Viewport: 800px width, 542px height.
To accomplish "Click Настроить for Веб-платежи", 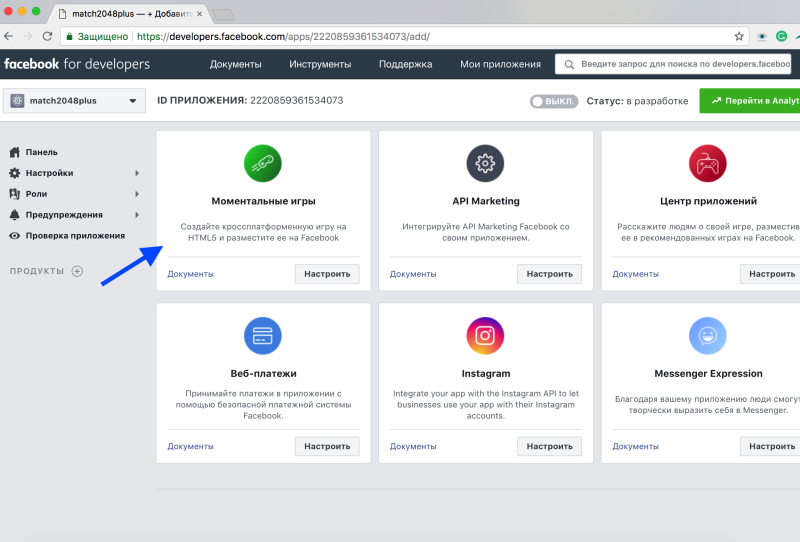I will pos(327,447).
